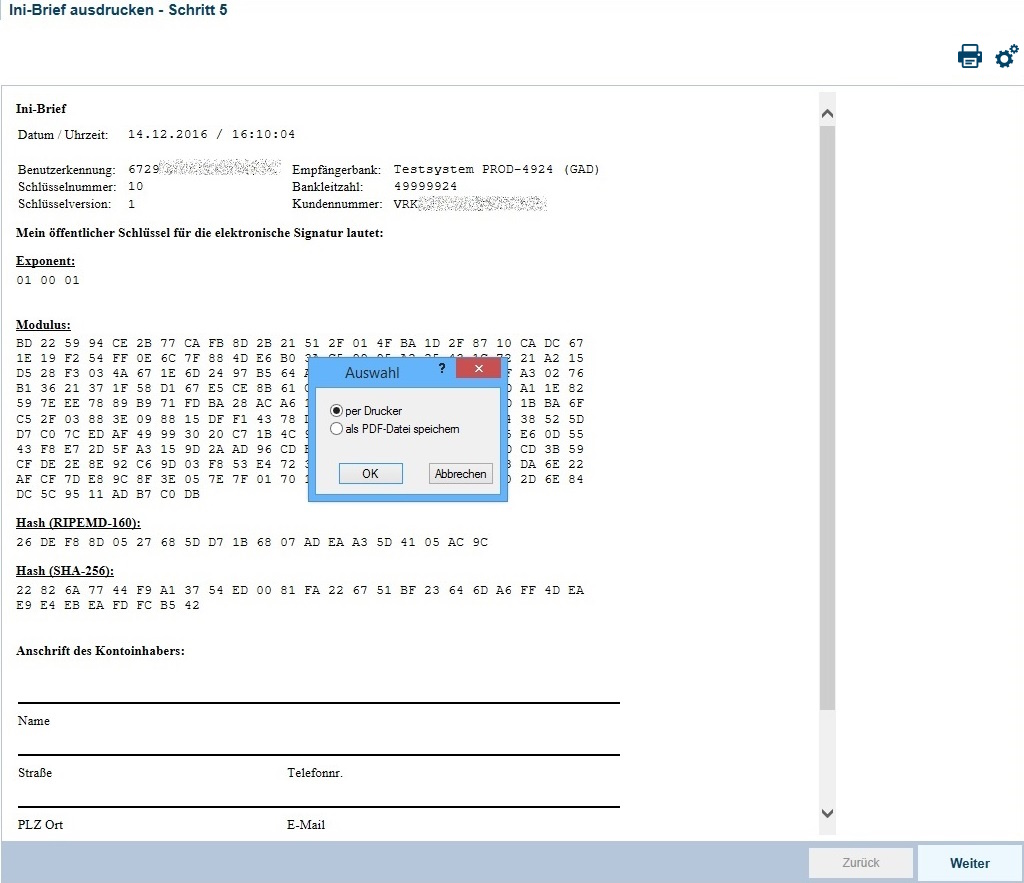Image resolution: width=1024 pixels, height=883 pixels.
Task: Click the underlined Exponent heading
Action: (45, 261)
